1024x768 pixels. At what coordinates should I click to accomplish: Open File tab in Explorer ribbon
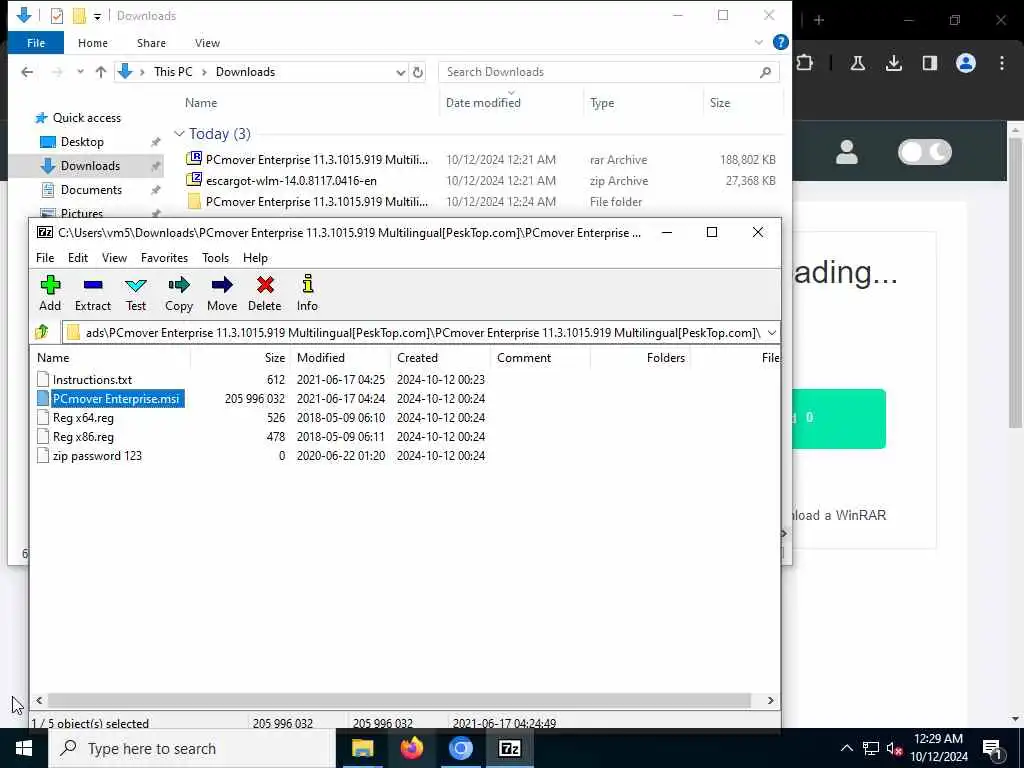pyautogui.click(x=36, y=43)
